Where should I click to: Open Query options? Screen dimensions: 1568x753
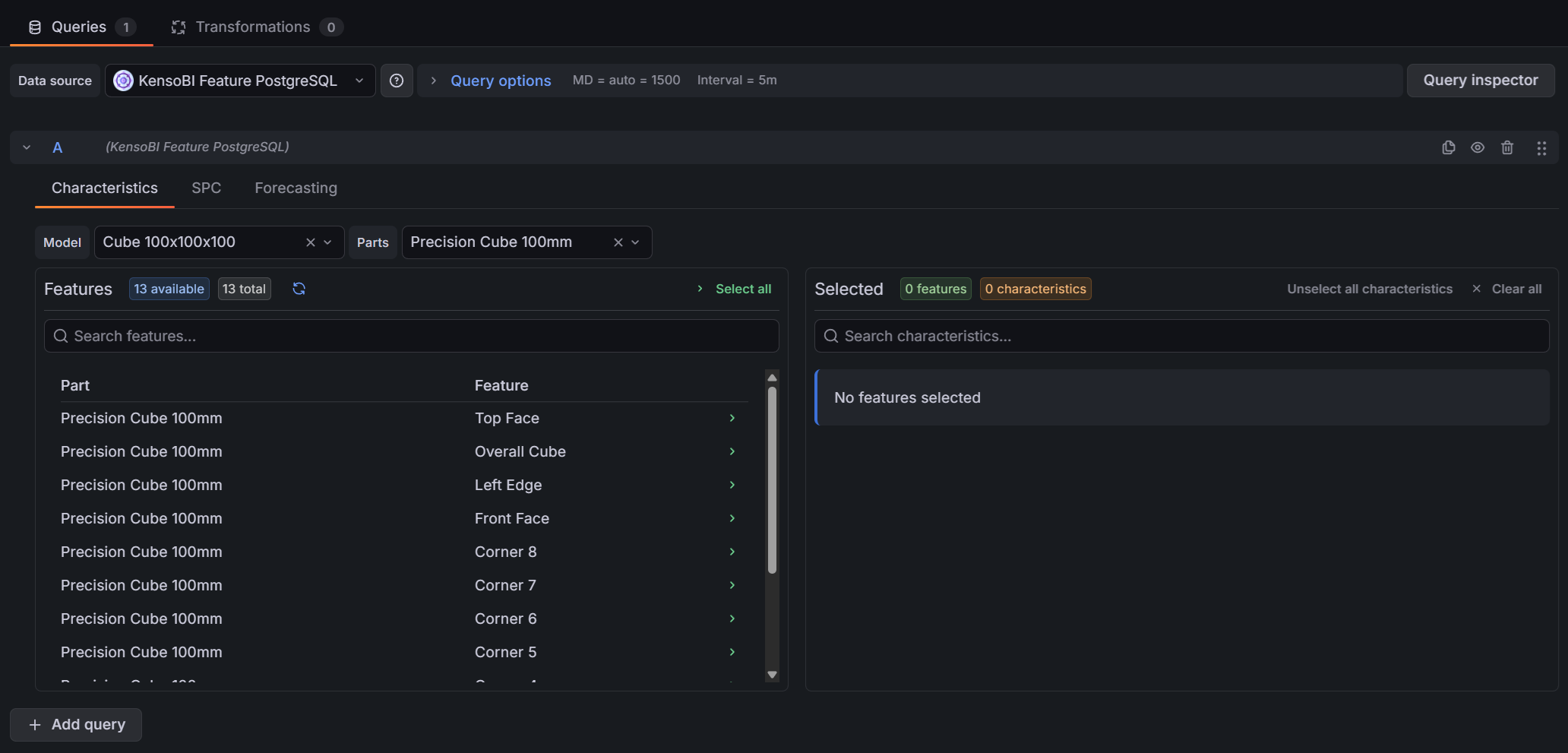(x=501, y=80)
